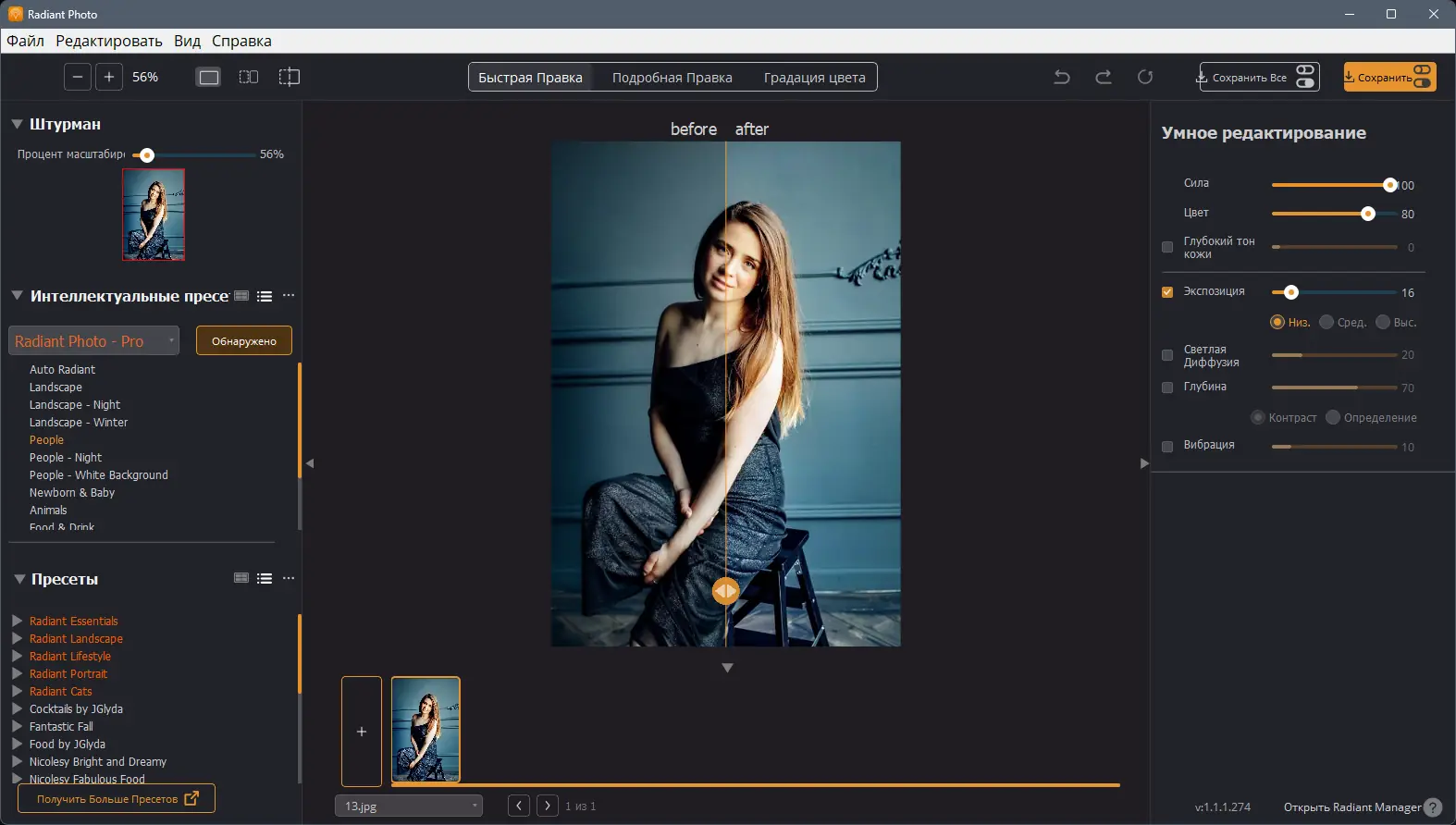1456x825 pixels.
Task: Switch the Пресеты panel to list view
Action: pos(265,578)
